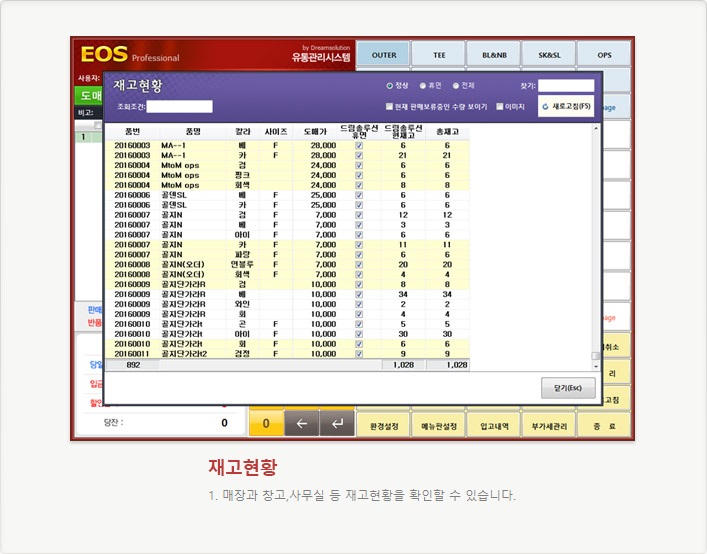
Task: Select the 골덴SL 베 row name
Action: [x=174, y=195]
